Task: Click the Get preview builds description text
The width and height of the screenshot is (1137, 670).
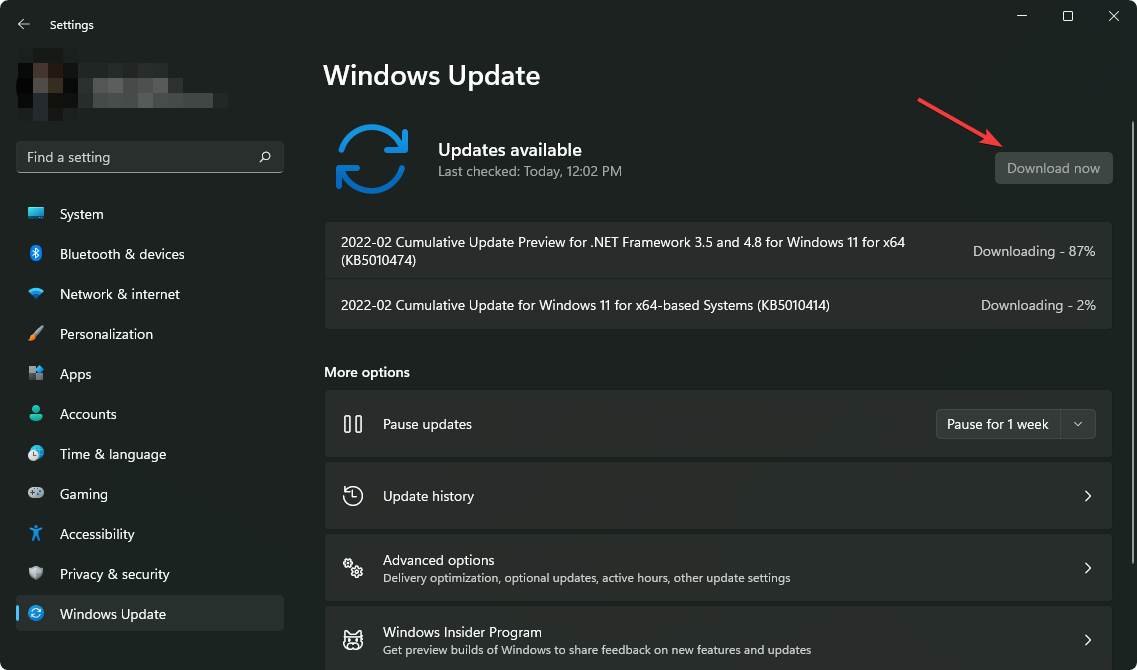Action: 597,650
